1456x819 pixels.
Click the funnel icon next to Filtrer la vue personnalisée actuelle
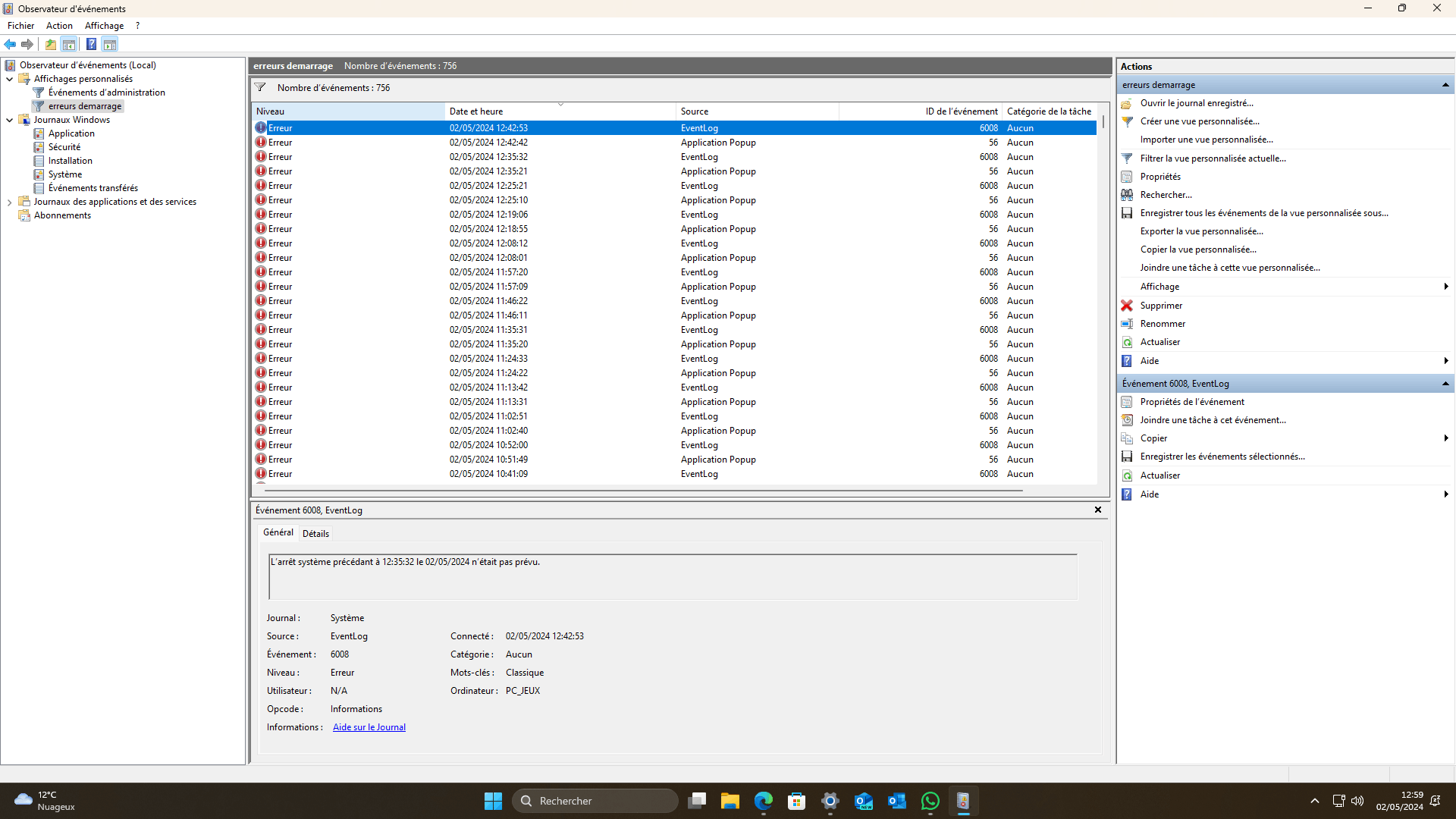point(1127,158)
